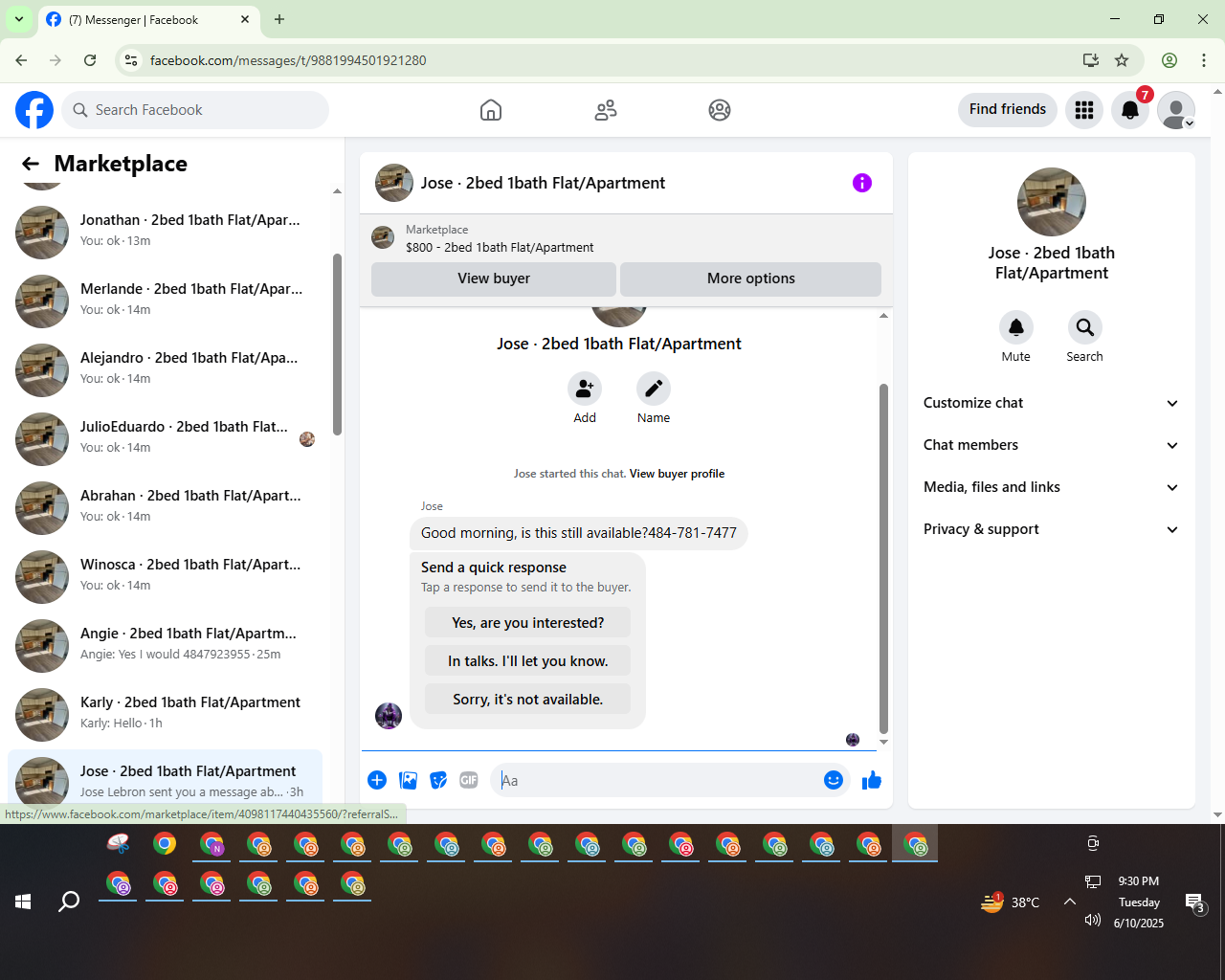Open a new browser tab
This screenshot has height=980, width=1225.
click(x=279, y=19)
